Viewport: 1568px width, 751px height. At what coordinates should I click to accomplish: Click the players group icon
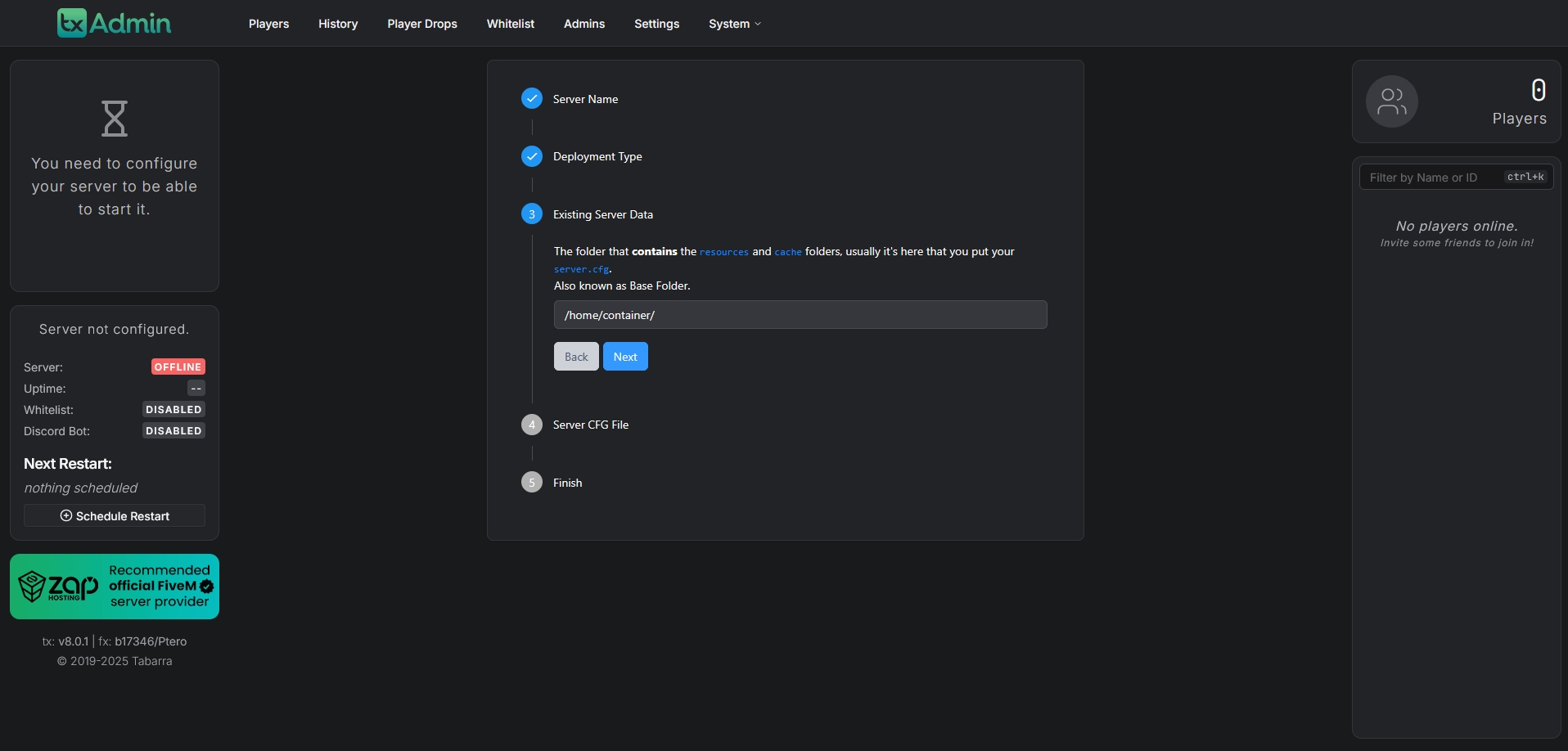click(1391, 101)
